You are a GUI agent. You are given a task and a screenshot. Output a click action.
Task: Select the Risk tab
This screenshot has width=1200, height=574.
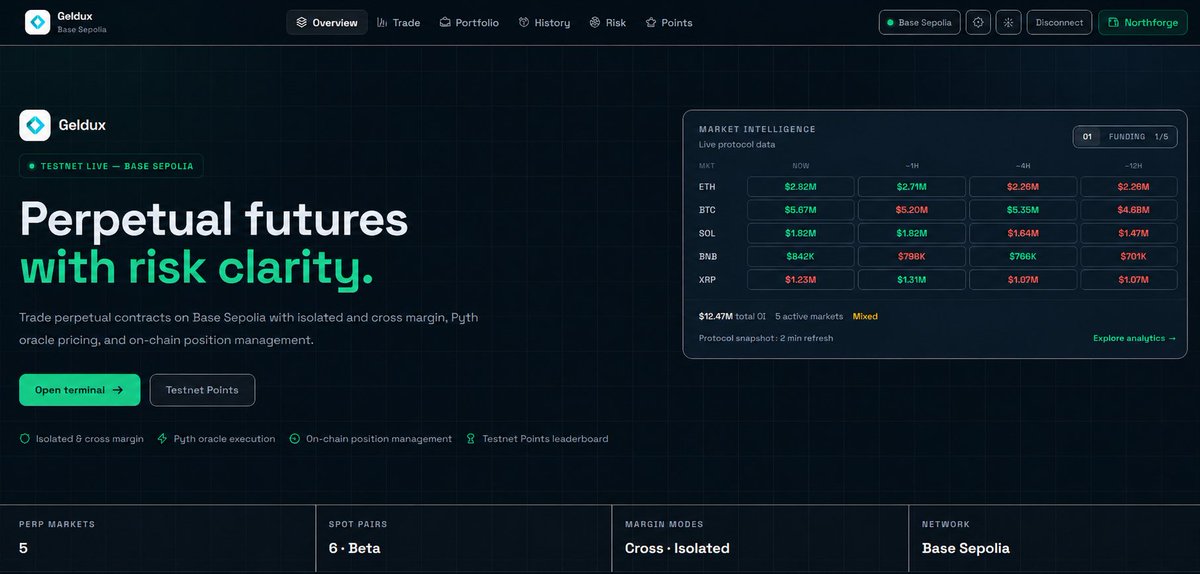(x=607, y=22)
